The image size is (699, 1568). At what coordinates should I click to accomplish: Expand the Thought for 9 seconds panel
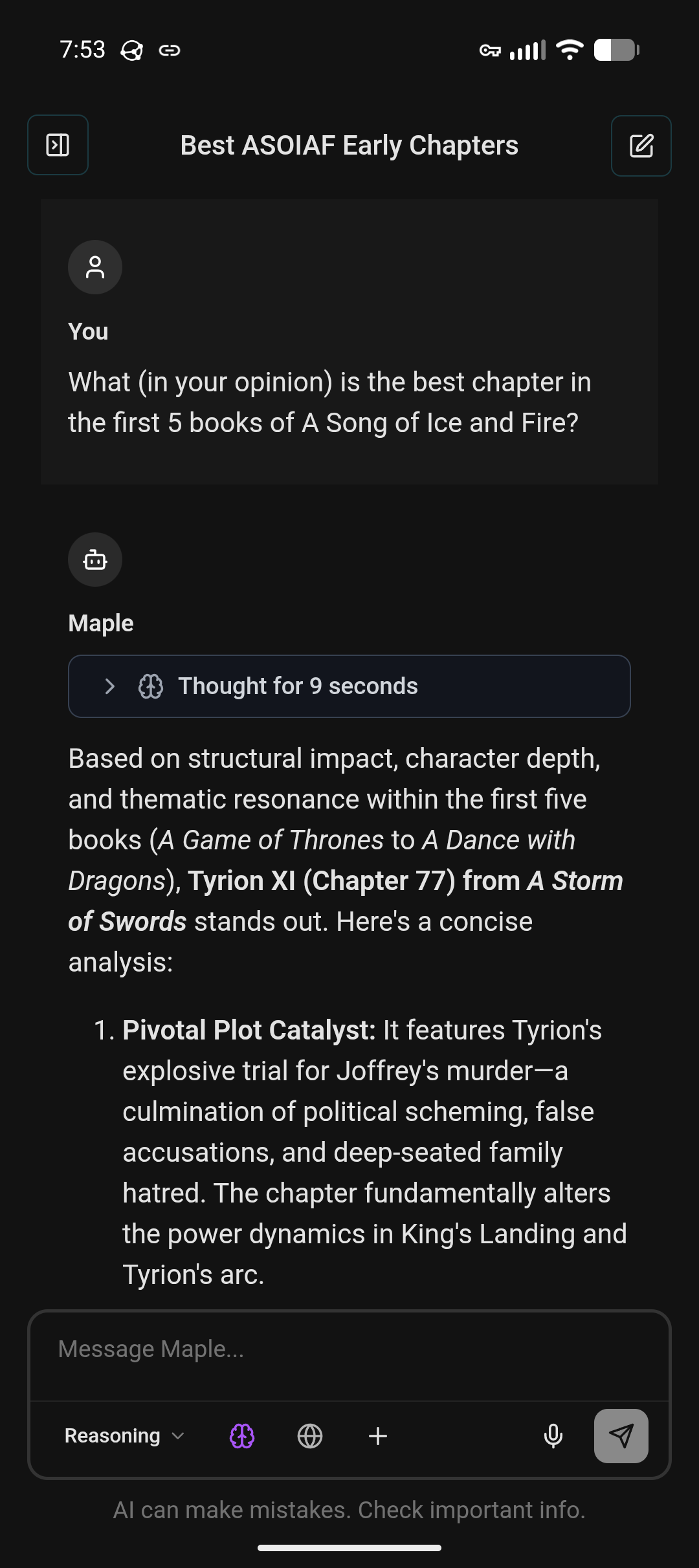click(349, 686)
